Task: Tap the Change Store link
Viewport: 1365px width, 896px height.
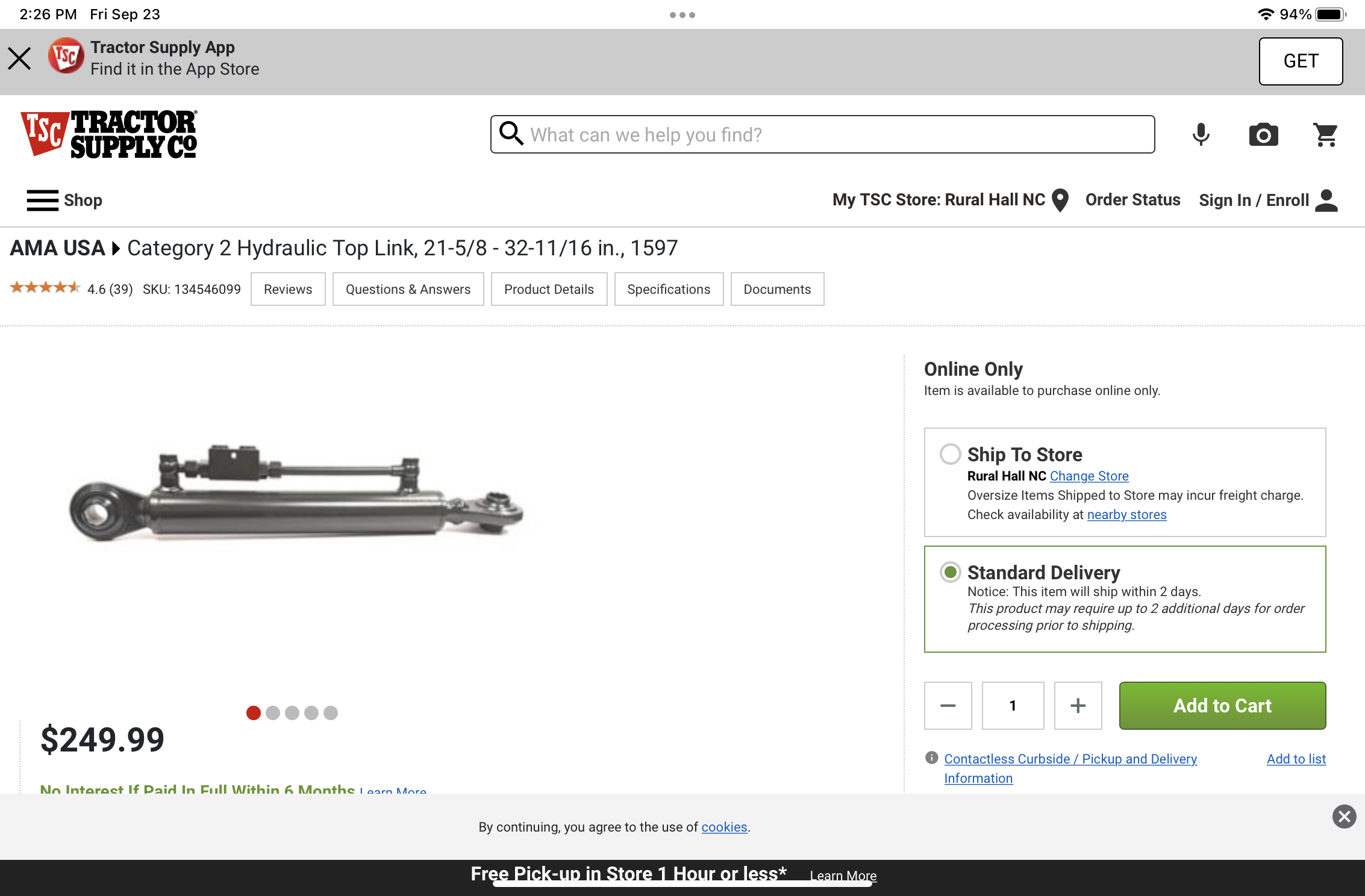Action: 1089,476
